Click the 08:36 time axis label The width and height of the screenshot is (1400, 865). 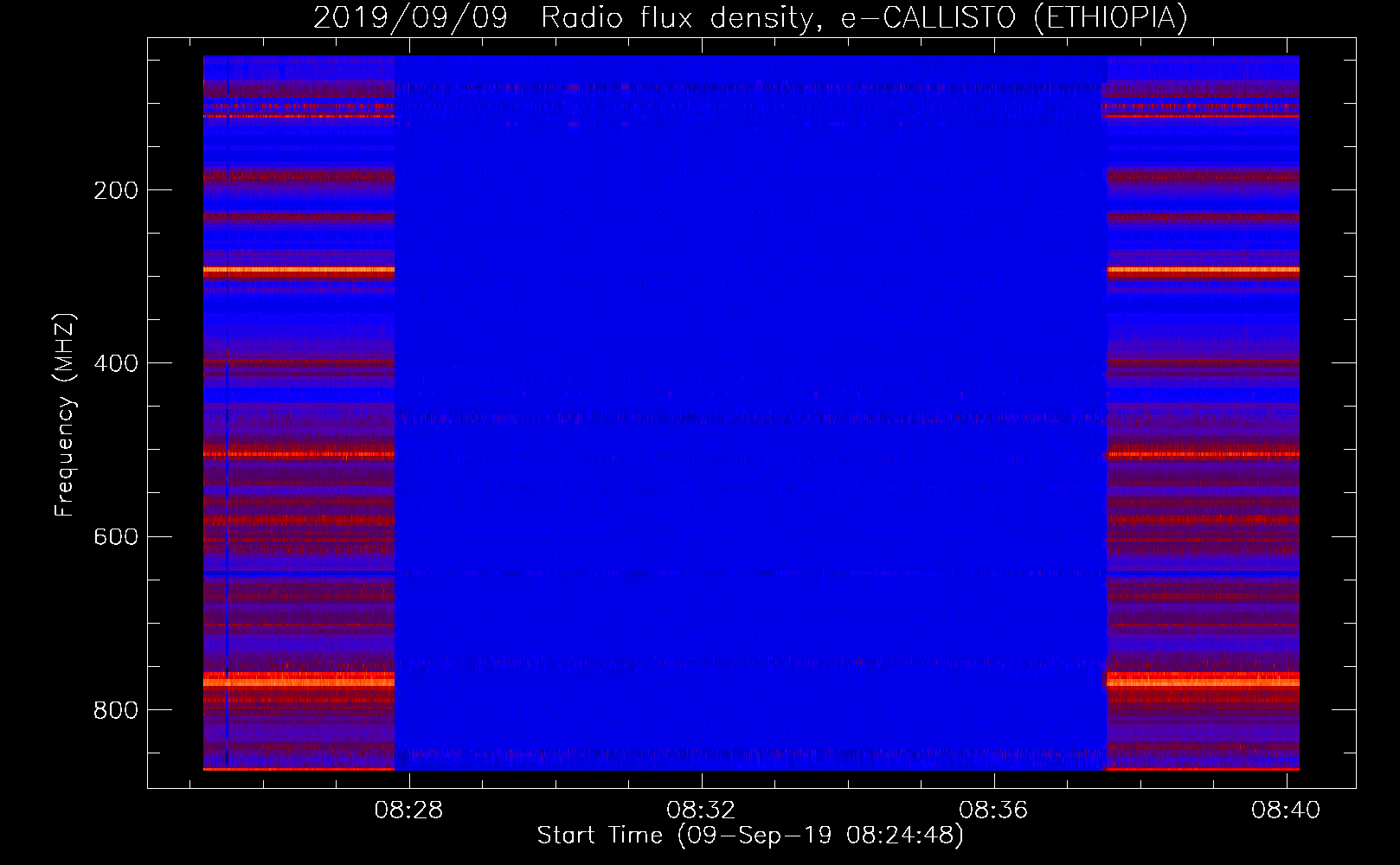pyautogui.click(x=993, y=810)
